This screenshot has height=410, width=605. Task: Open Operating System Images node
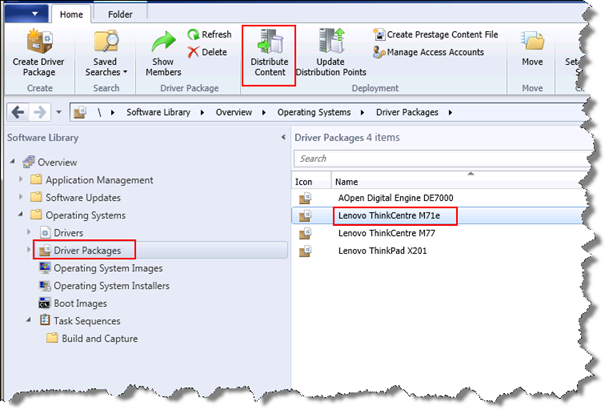pos(108,268)
